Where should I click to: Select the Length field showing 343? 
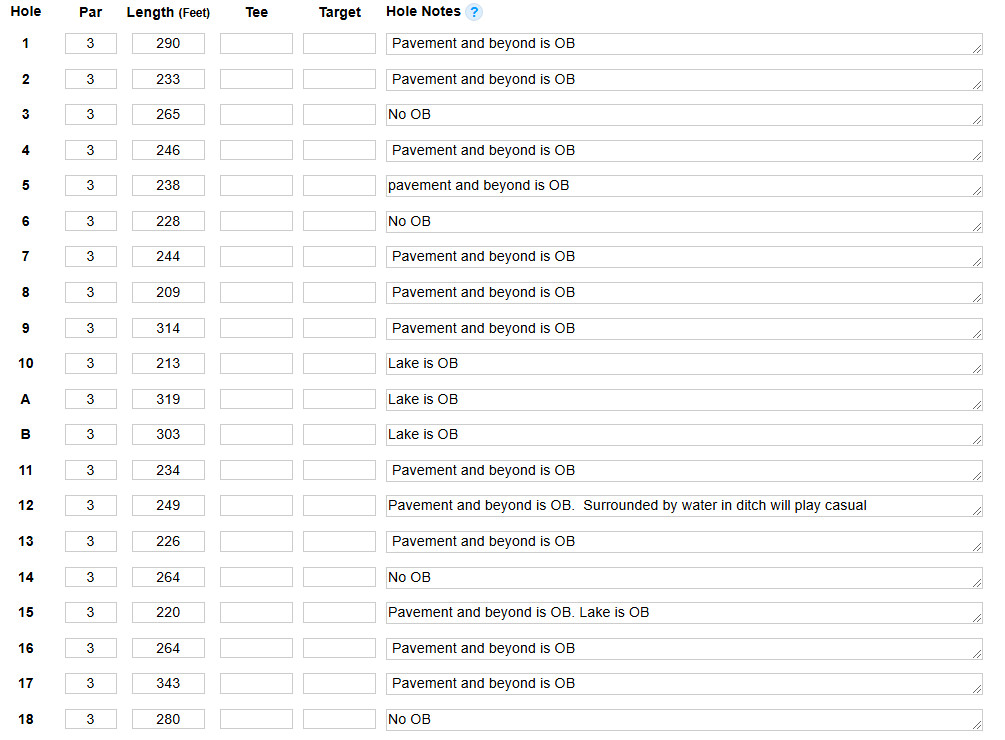click(168, 684)
